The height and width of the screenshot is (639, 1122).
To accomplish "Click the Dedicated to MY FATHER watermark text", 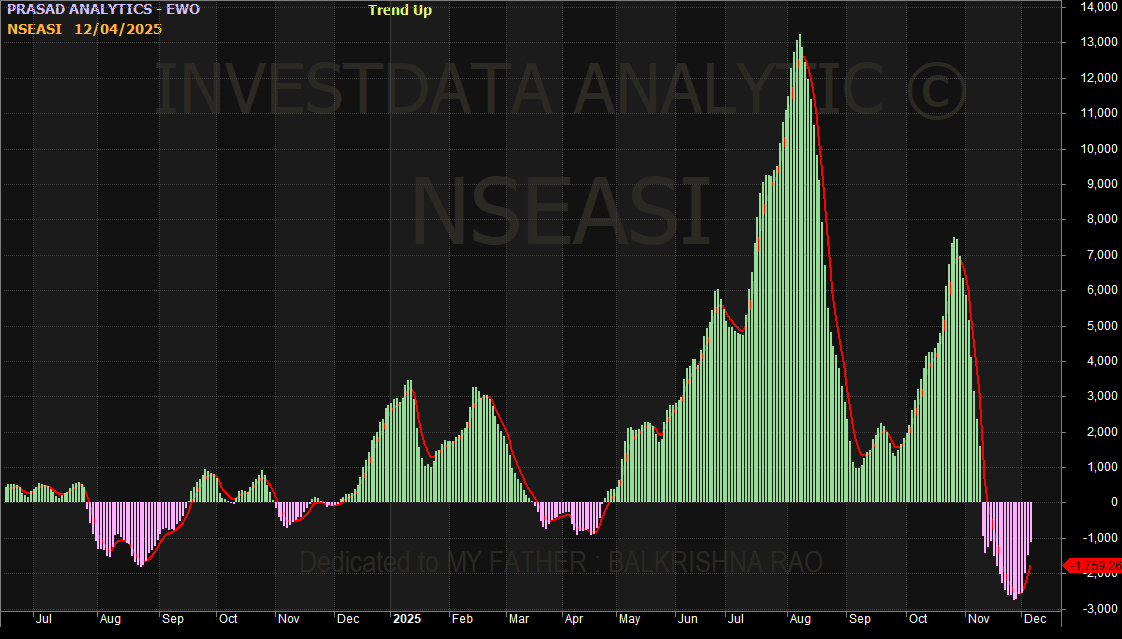I will tap(561, 562).
